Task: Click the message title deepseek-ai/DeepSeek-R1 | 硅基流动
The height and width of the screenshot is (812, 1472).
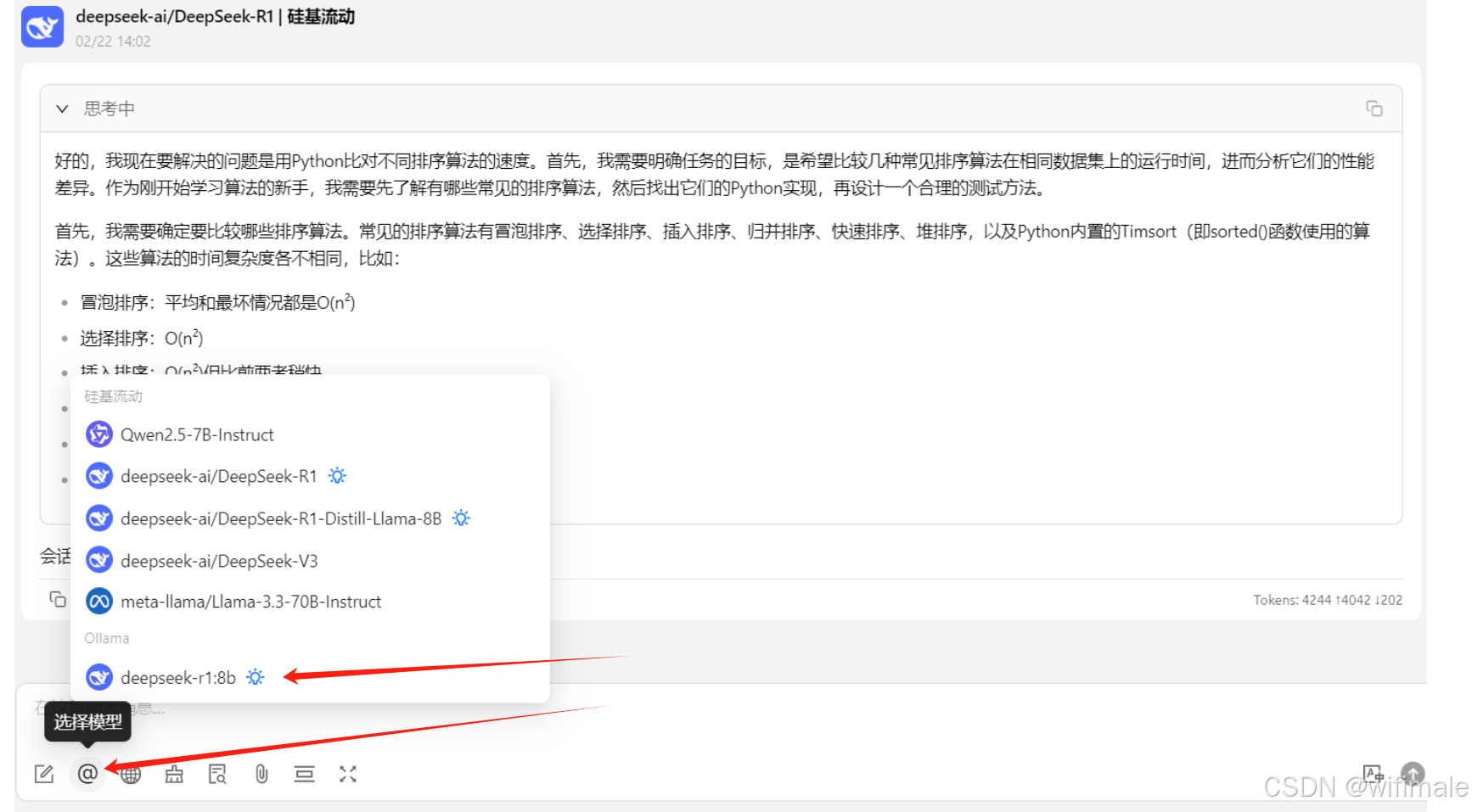Action: [215, 16]
